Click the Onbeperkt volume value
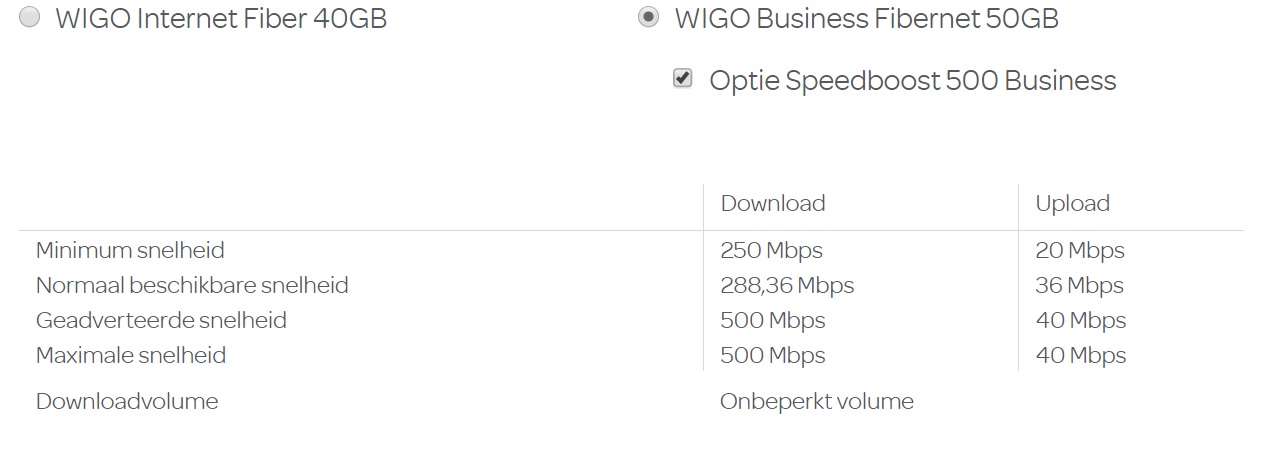This screenshot has width=1271, height=452. 816,401
